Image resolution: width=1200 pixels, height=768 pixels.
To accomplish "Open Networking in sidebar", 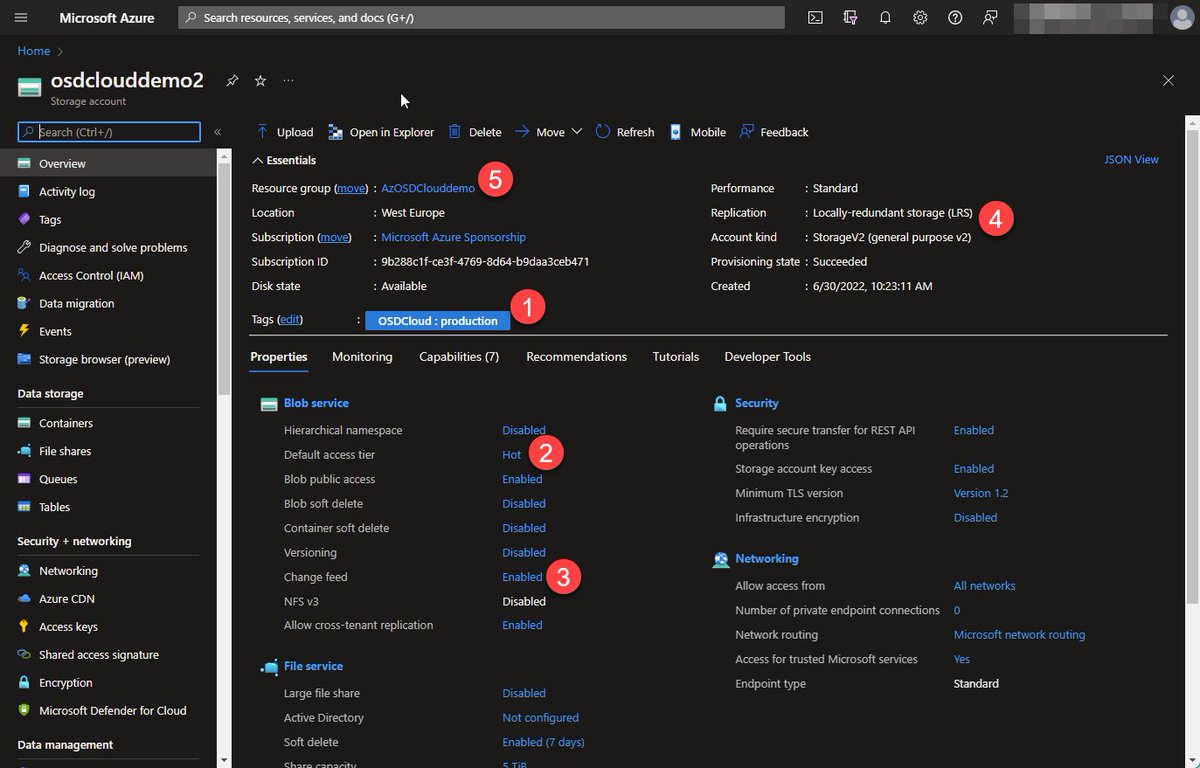I will tap(68, 571).
